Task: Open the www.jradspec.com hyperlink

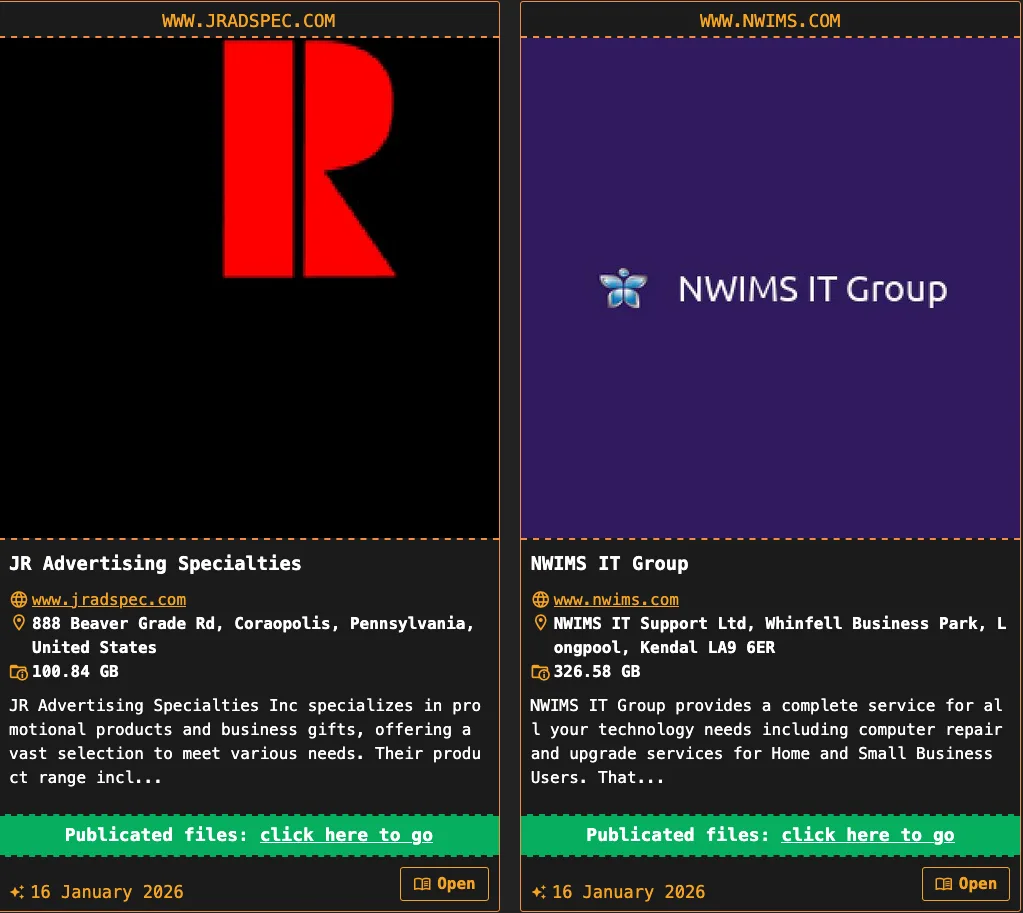Action: 109,599
